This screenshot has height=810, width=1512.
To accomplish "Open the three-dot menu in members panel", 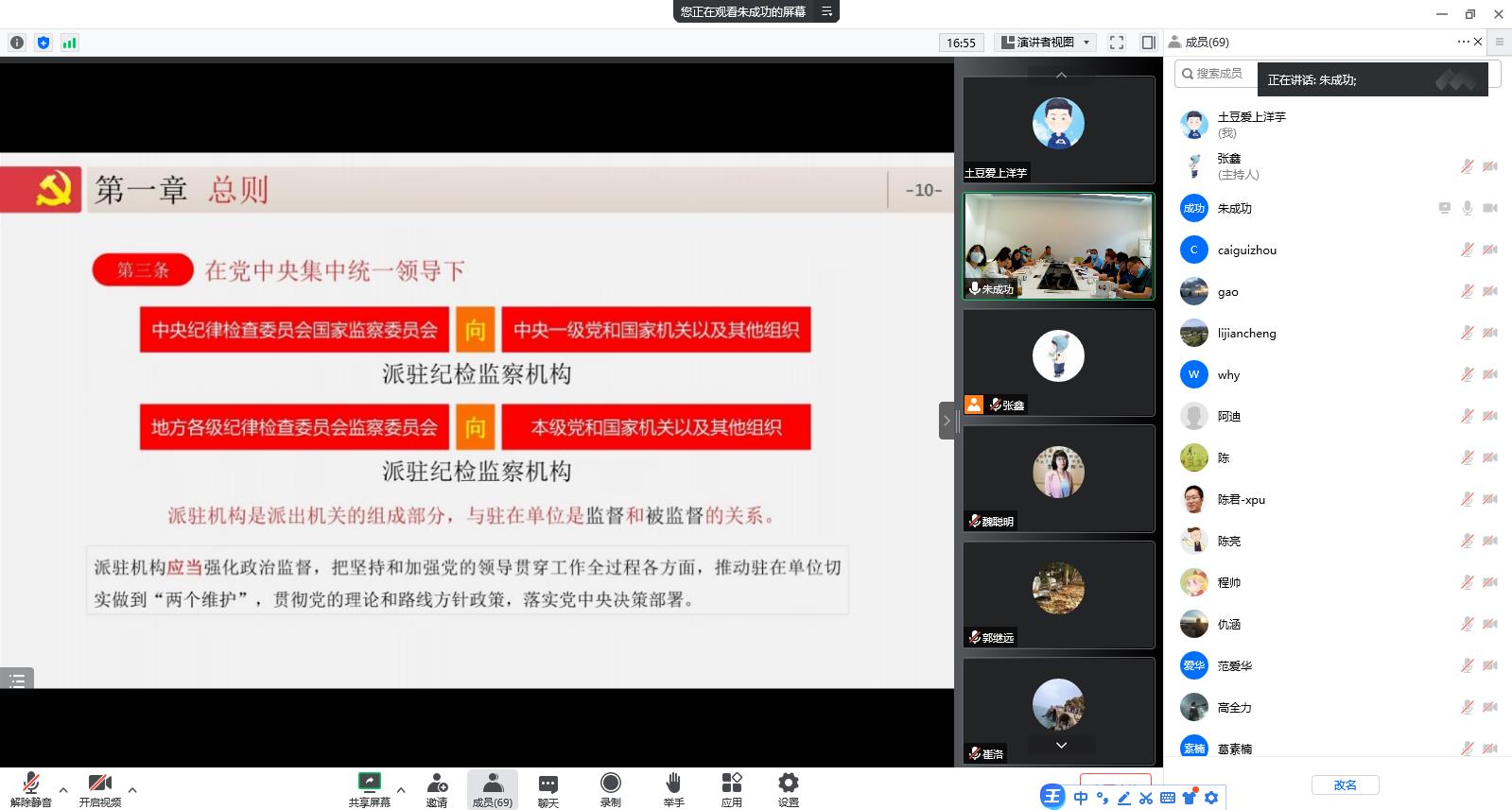I will pyautogui.click(x=1463, y=42).
